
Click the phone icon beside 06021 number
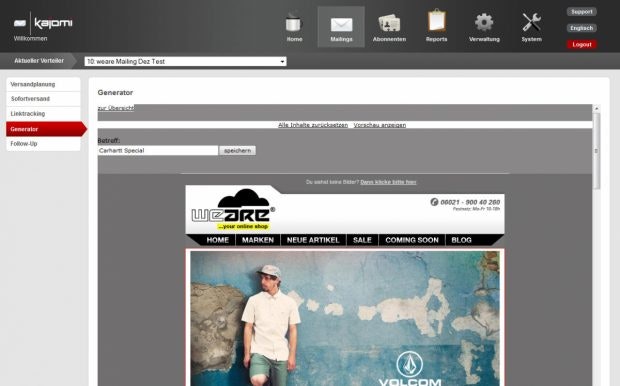434,202
